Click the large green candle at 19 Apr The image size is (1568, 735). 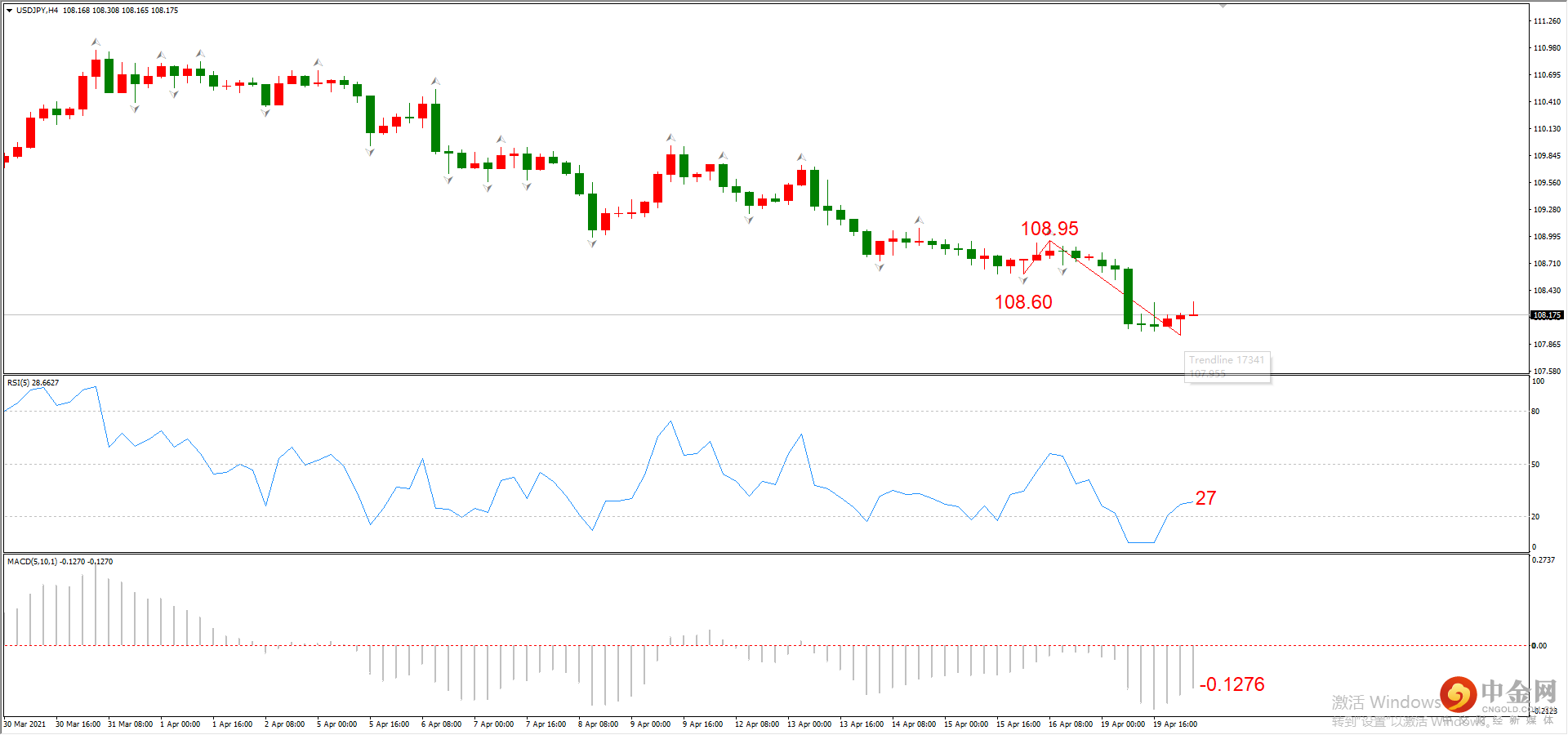click(x=1128, y=296)
